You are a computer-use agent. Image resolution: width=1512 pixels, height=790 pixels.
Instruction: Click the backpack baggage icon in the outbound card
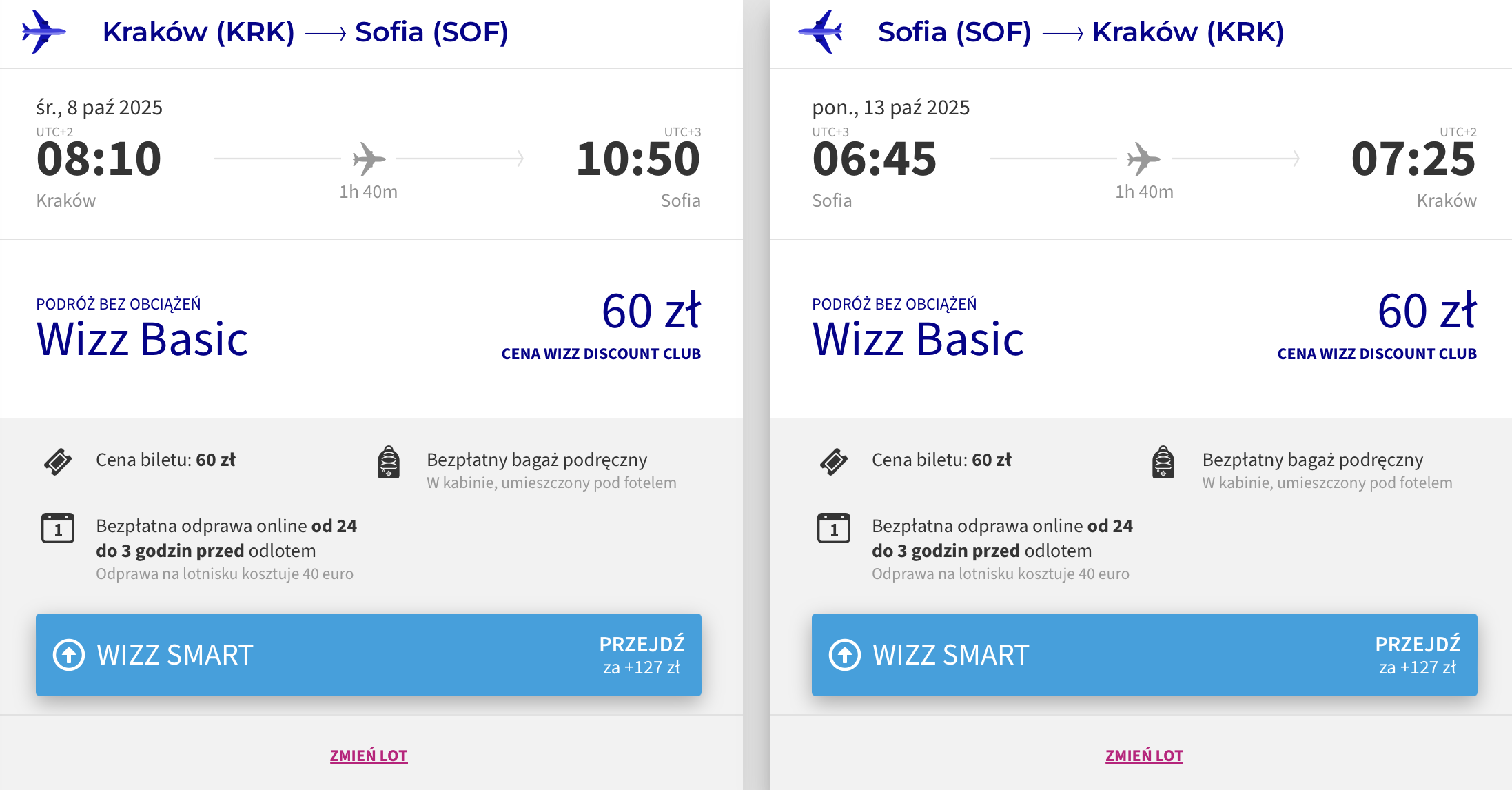tap(389, 462)
